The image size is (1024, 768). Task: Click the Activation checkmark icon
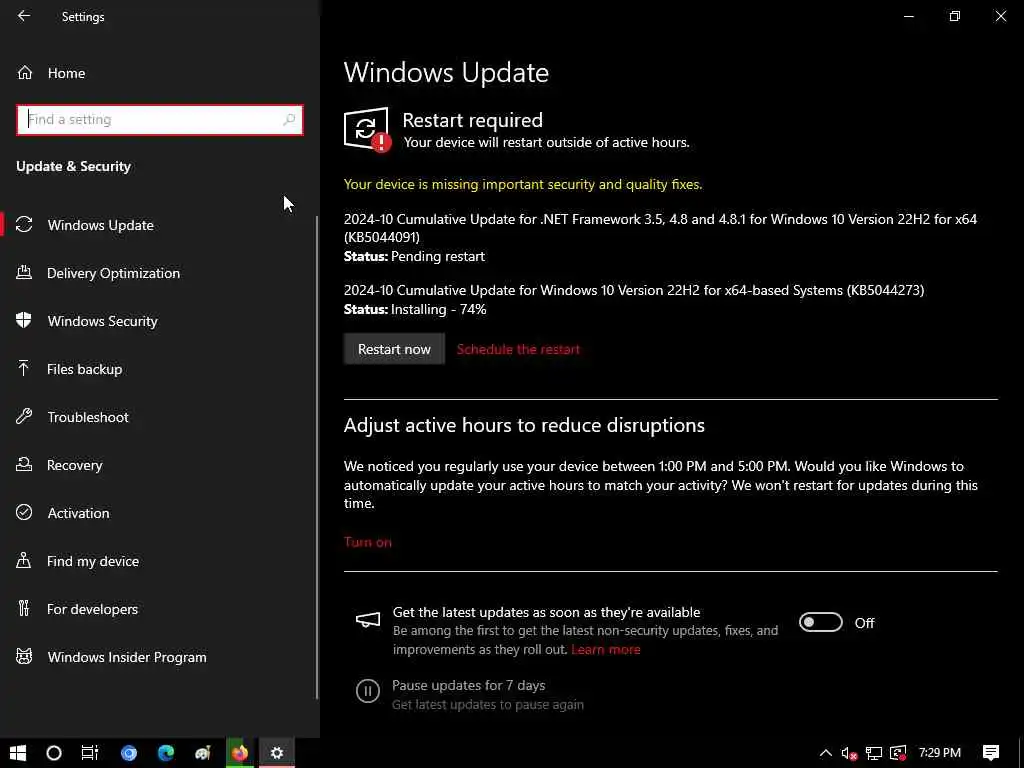coord(24,513)
